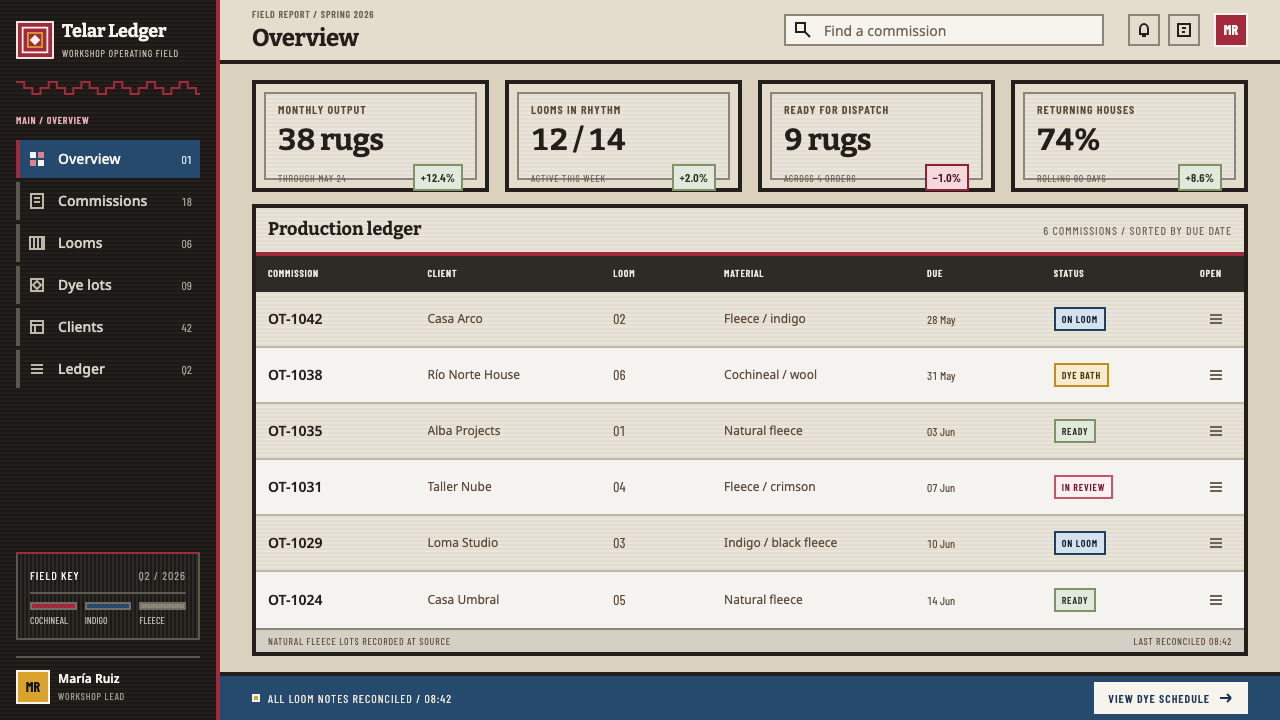
Task: Open row menu for OT-1024
Action: [1216, 600]
